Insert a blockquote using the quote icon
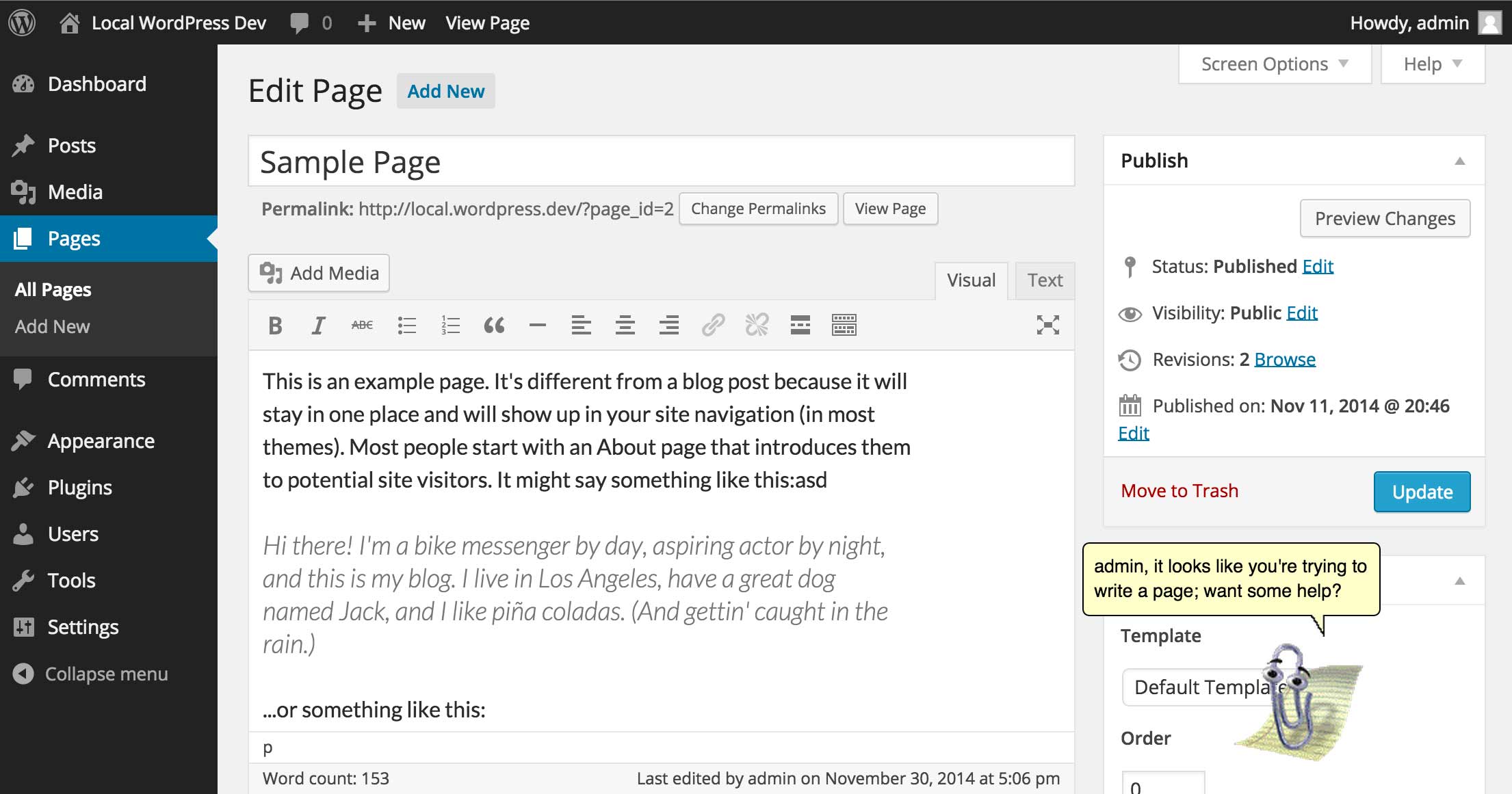 tap(494, 326)
